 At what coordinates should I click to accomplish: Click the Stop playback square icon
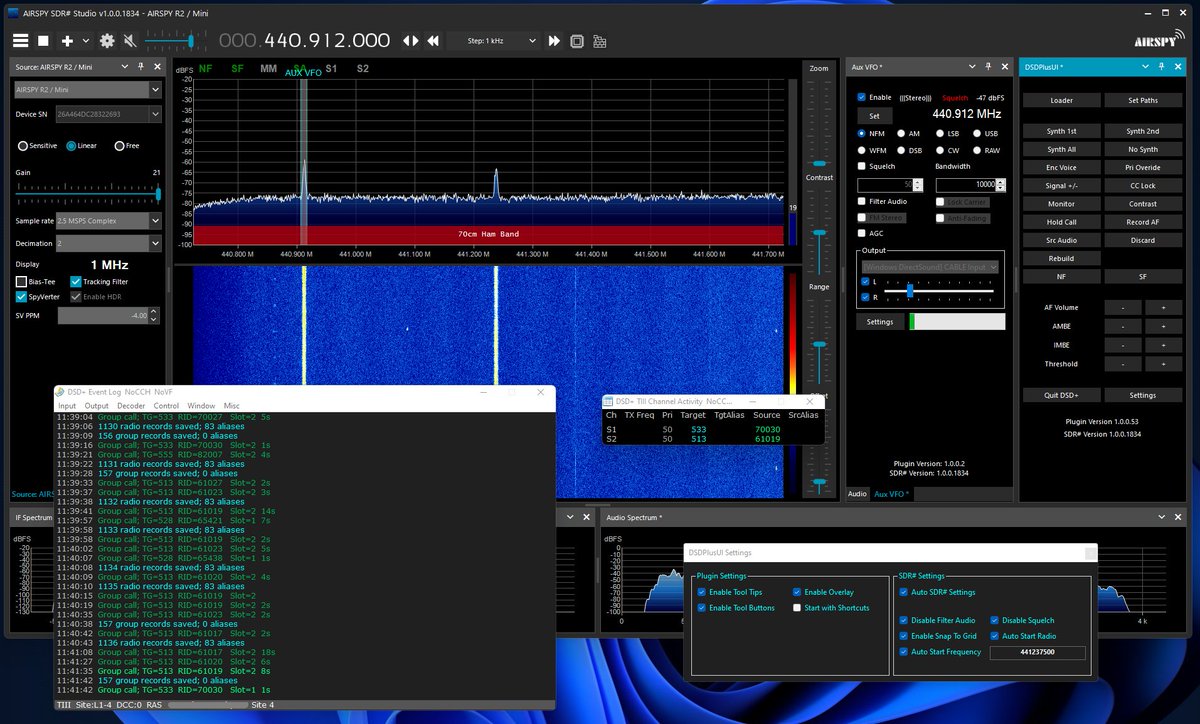[x=42, y=41]
